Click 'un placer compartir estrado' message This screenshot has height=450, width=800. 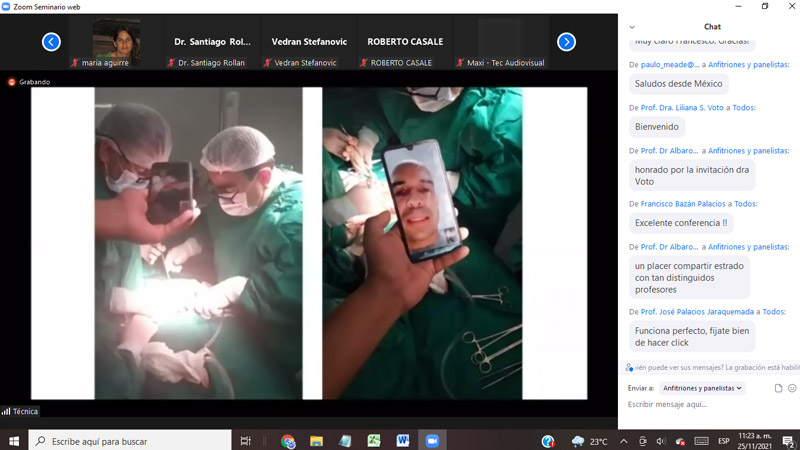coord(689,278)
